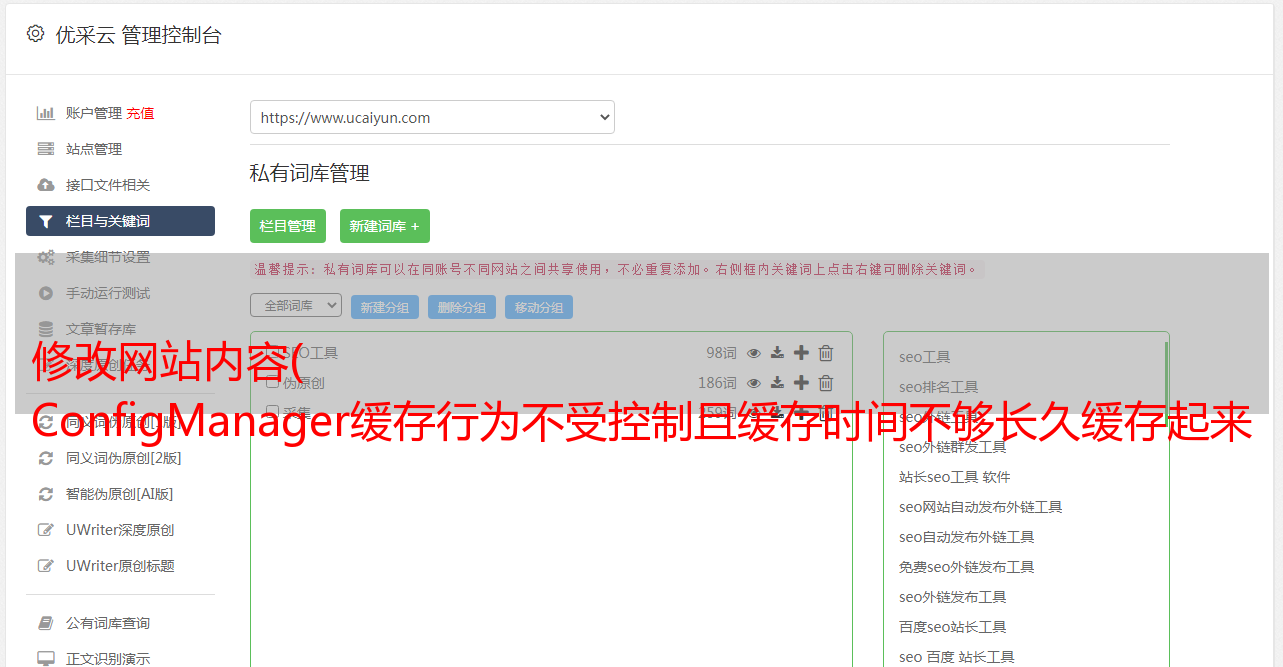This screenshot has height=667, width=1283.
Task: Click the refresh icon for 智能伪原创[AI版]
Action: tap(46, 494)
